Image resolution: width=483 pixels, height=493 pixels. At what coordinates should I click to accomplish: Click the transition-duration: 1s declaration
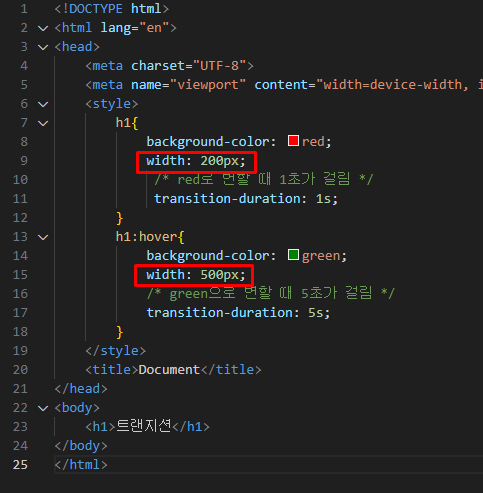click(x=246, y=199)
